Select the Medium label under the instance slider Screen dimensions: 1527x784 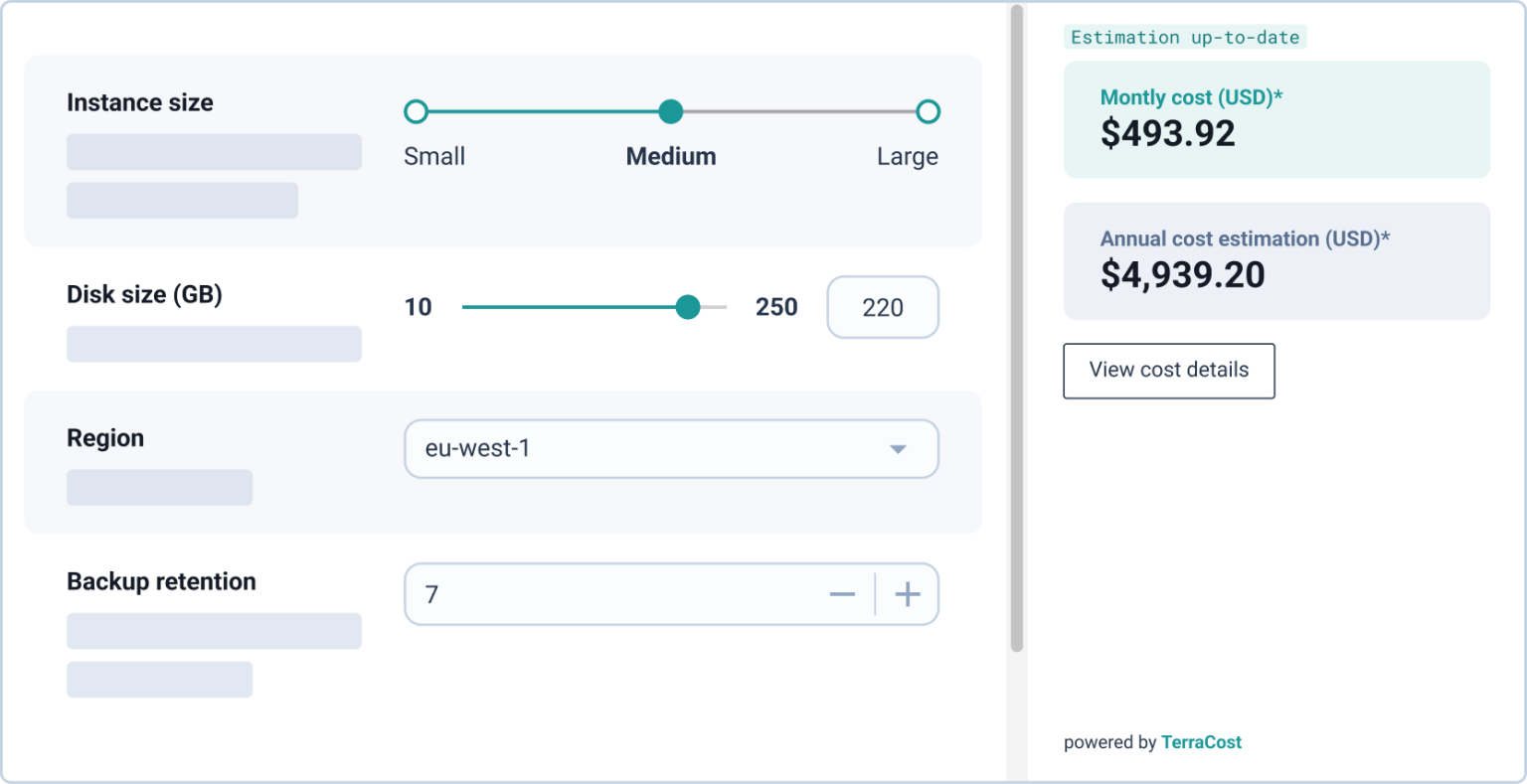[671, 156]
